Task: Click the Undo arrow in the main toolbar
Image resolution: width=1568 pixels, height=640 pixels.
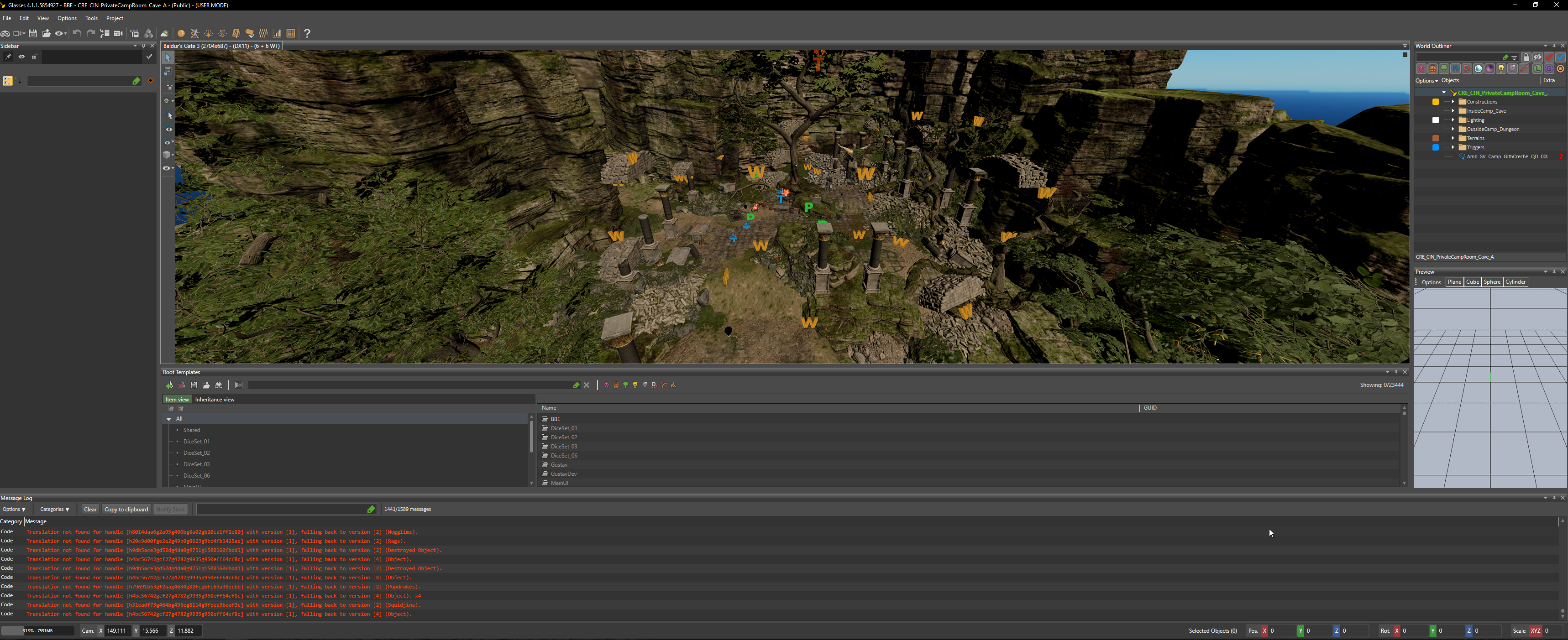Action: tap(77, 33)
